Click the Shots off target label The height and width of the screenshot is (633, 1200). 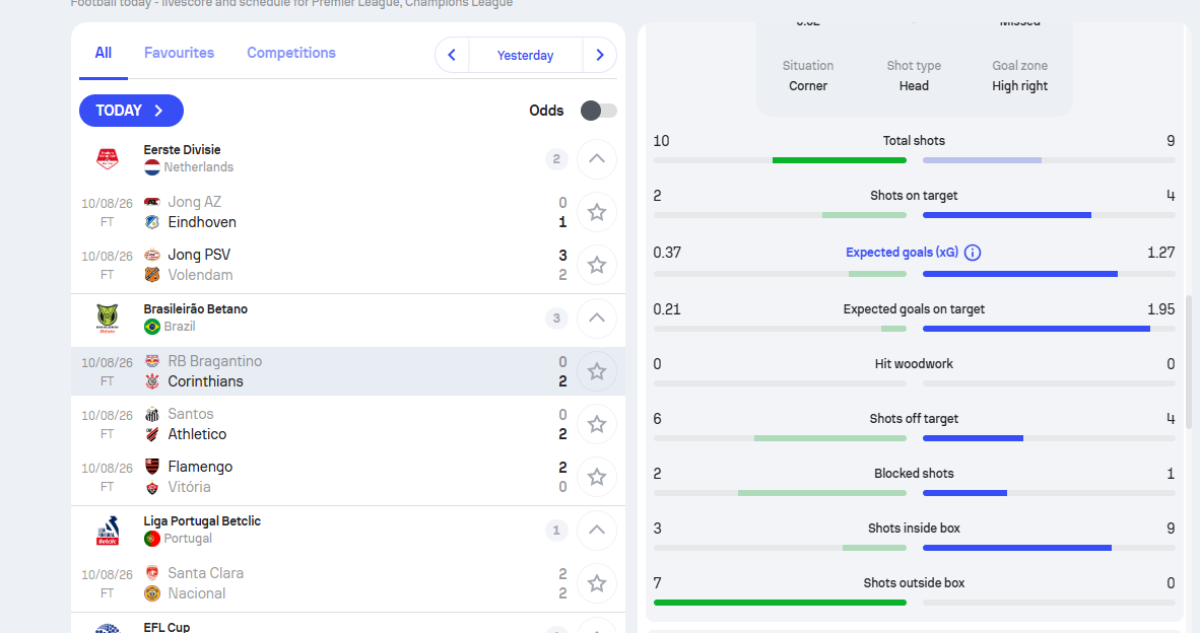pyautogui.click(x=914, y=419)
